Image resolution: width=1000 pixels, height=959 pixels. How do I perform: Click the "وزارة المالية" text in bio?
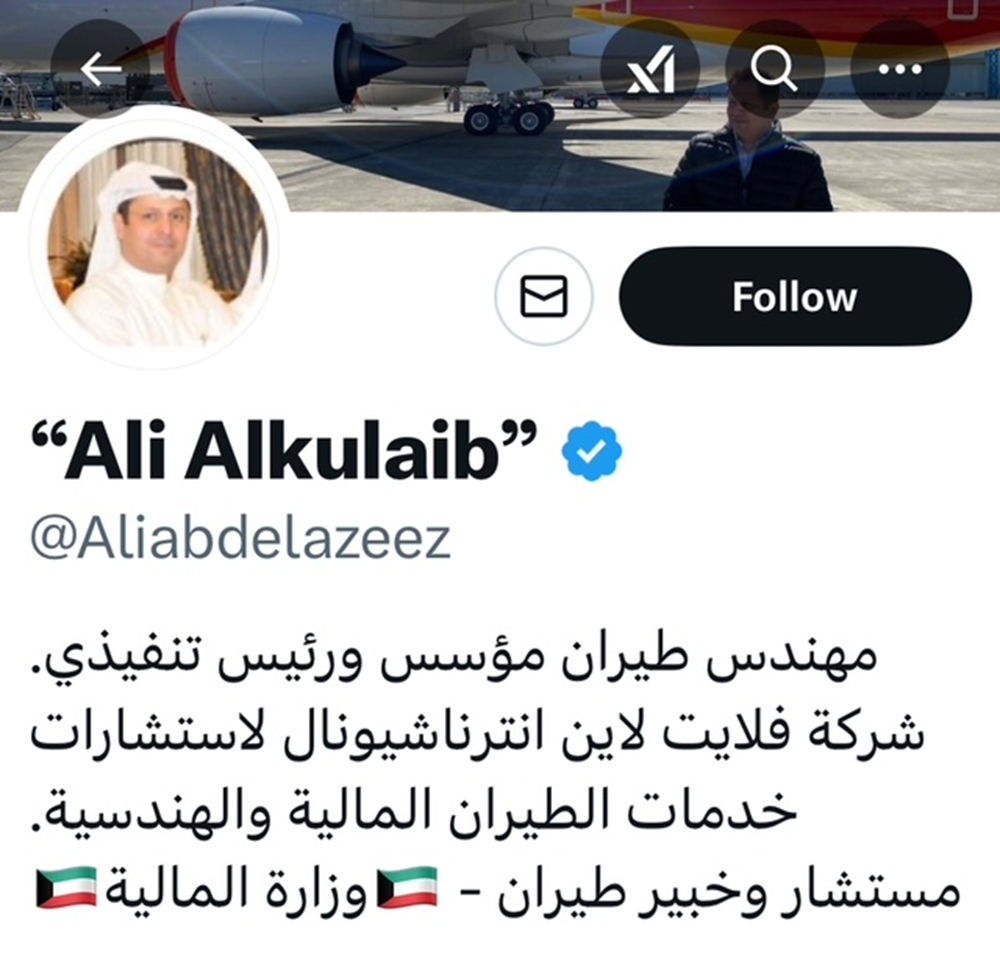235,888
